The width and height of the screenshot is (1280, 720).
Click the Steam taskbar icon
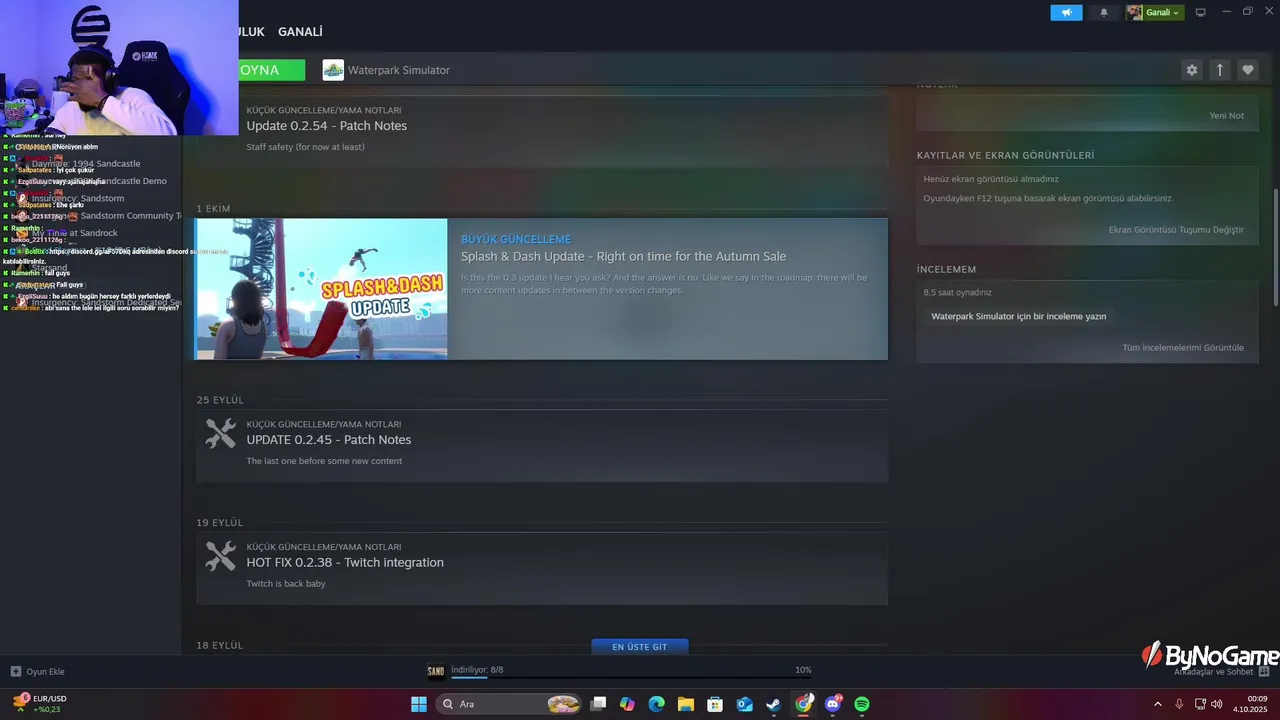click(774, 704)
